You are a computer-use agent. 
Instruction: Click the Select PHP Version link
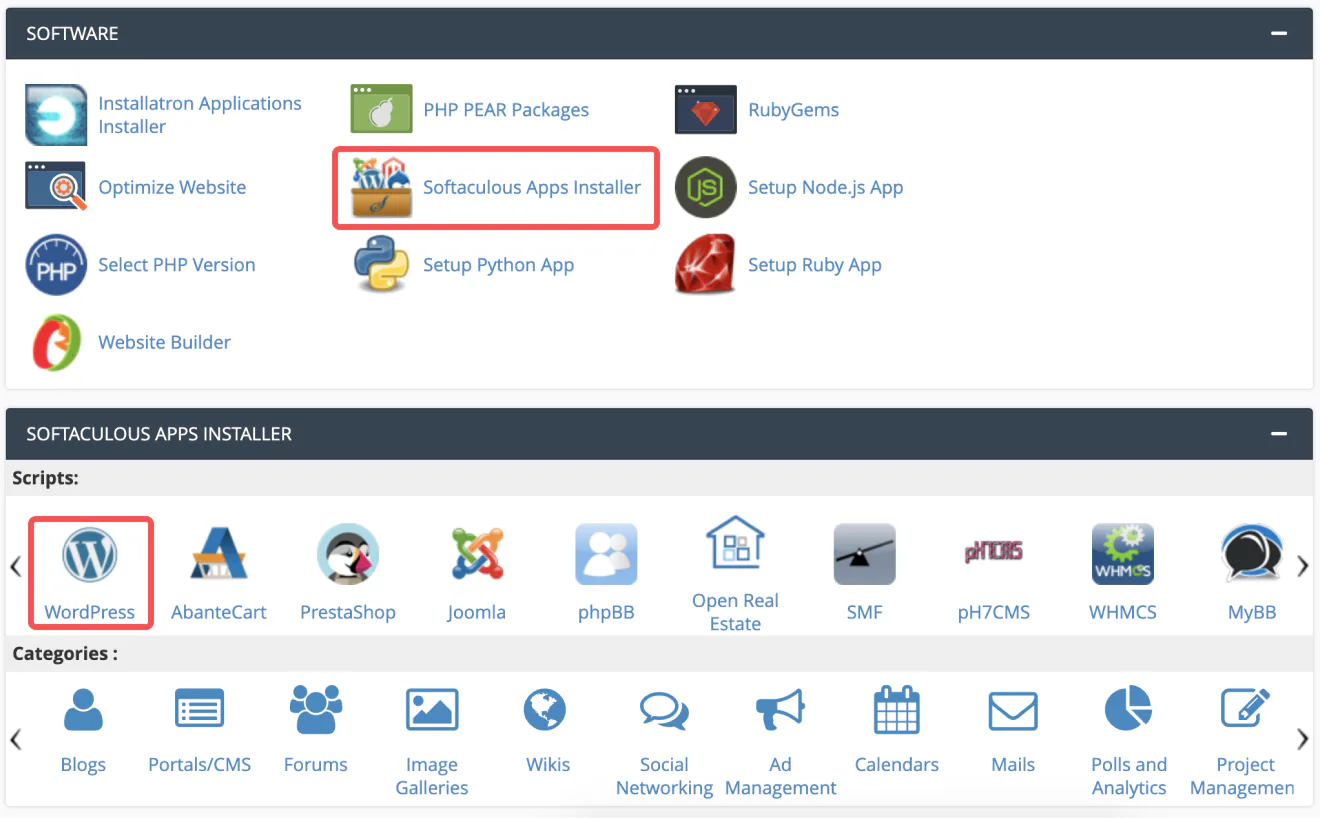(x=177, y=265)
